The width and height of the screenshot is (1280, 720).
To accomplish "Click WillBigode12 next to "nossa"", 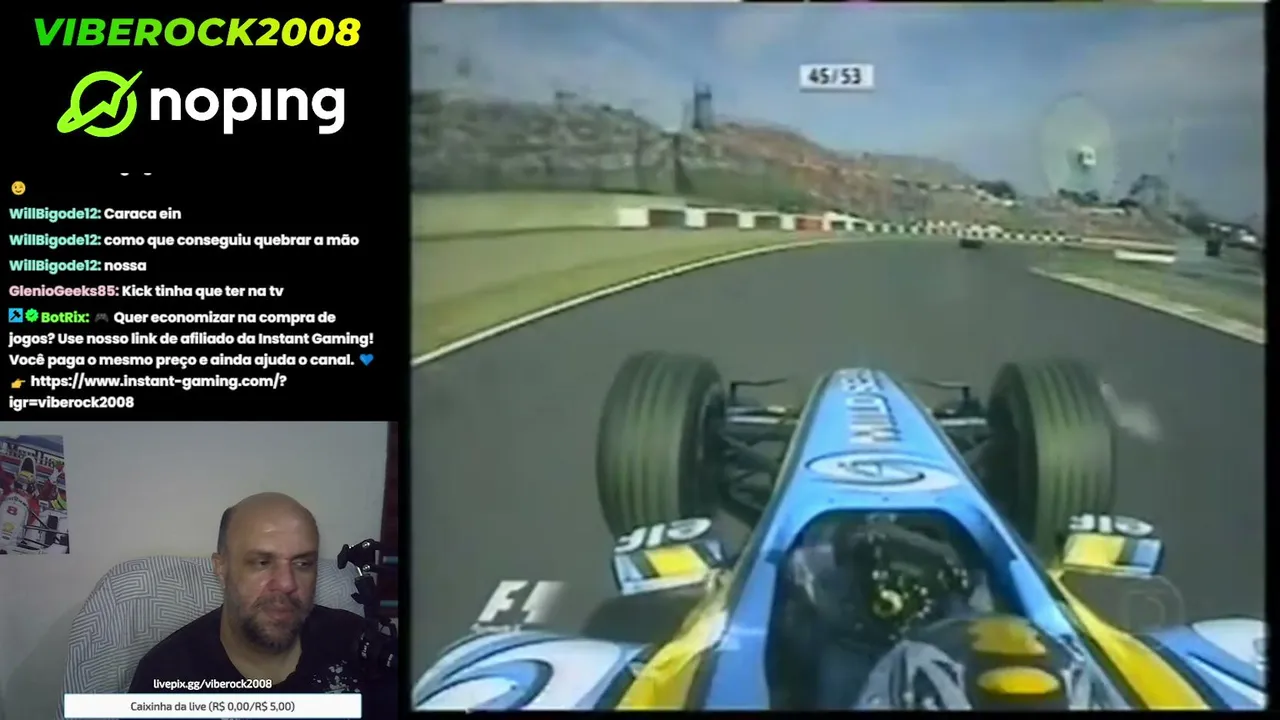I will [x=54, y=265].
